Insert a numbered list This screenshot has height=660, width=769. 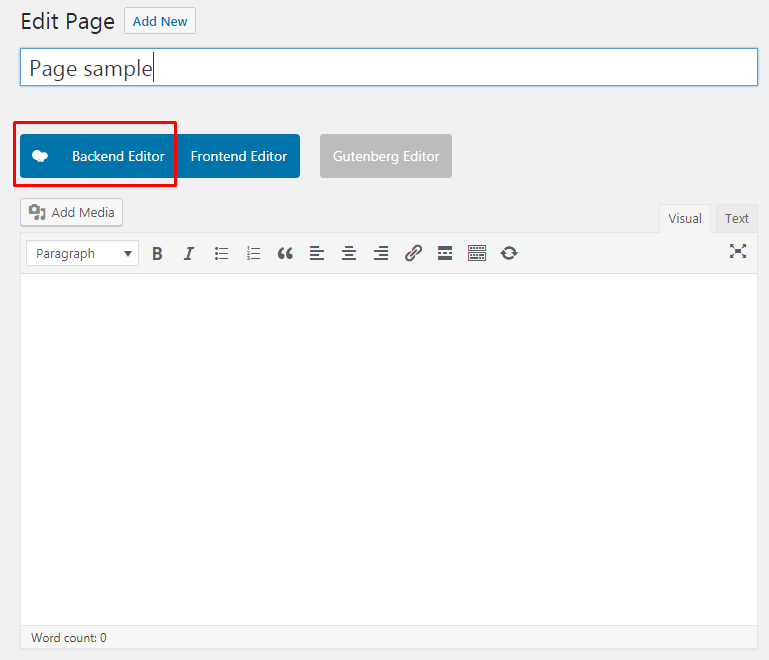click(x=253, y=254)
